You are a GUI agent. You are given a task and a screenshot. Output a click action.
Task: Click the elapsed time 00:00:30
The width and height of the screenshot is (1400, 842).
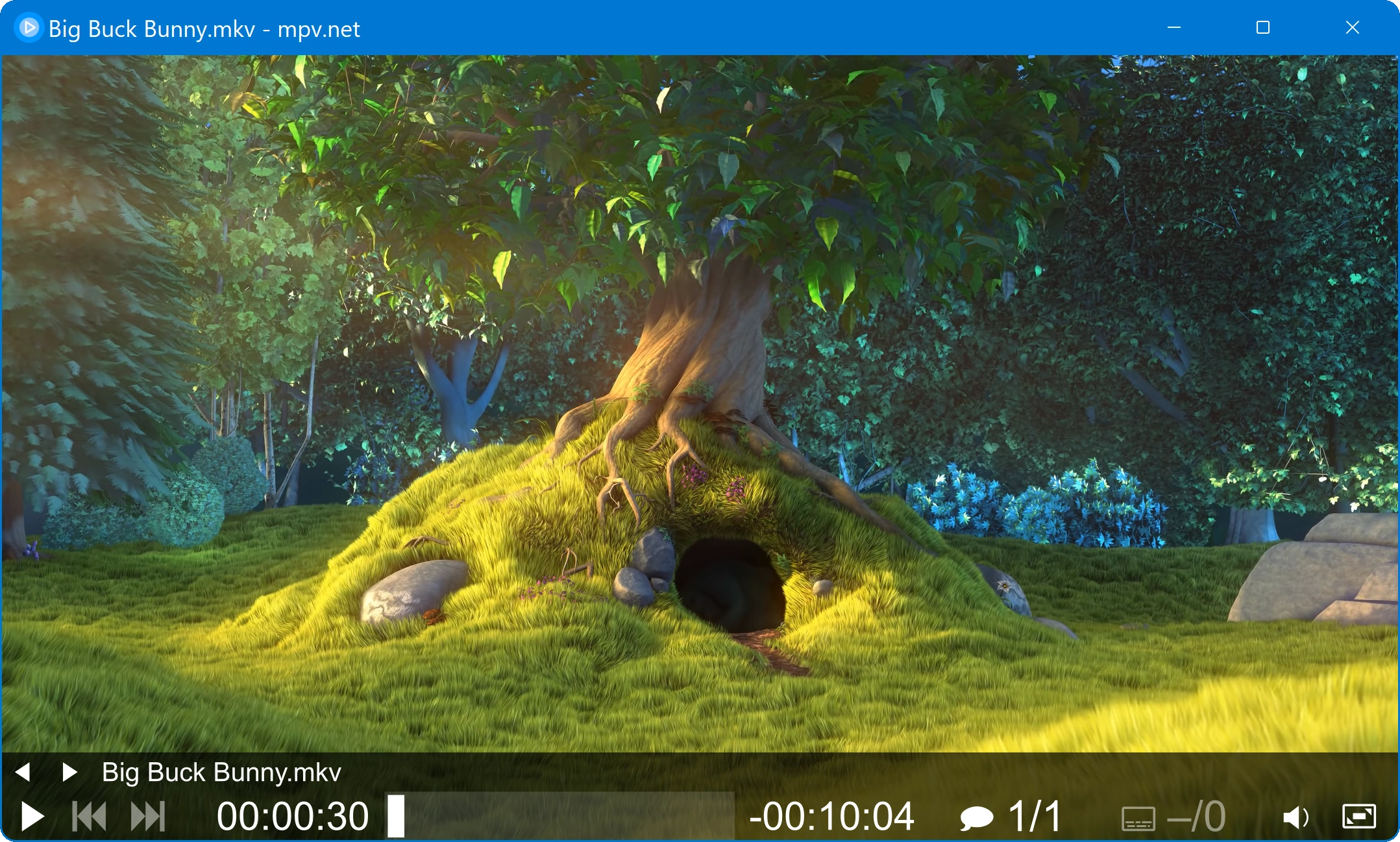pos(293,816)
